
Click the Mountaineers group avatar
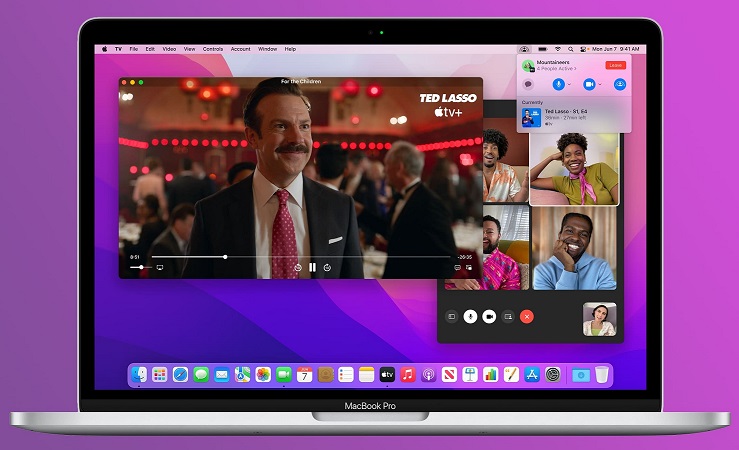[x=528, y=65]
